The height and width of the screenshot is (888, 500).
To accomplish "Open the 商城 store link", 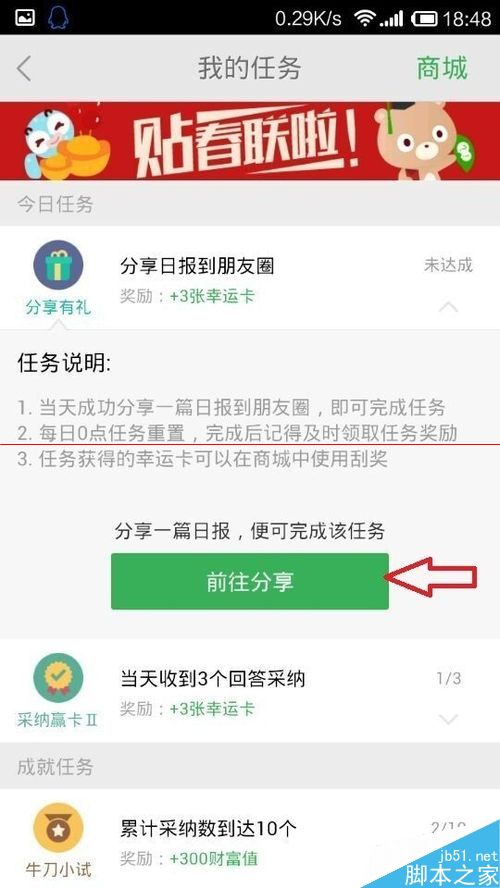I will click(x=442, y=69).
